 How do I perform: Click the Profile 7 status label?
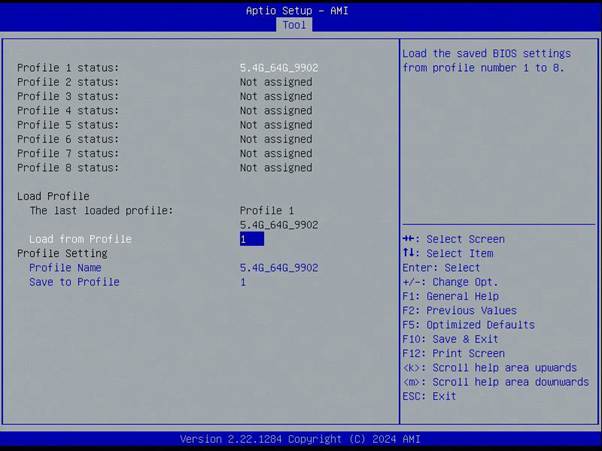(68, 153)
